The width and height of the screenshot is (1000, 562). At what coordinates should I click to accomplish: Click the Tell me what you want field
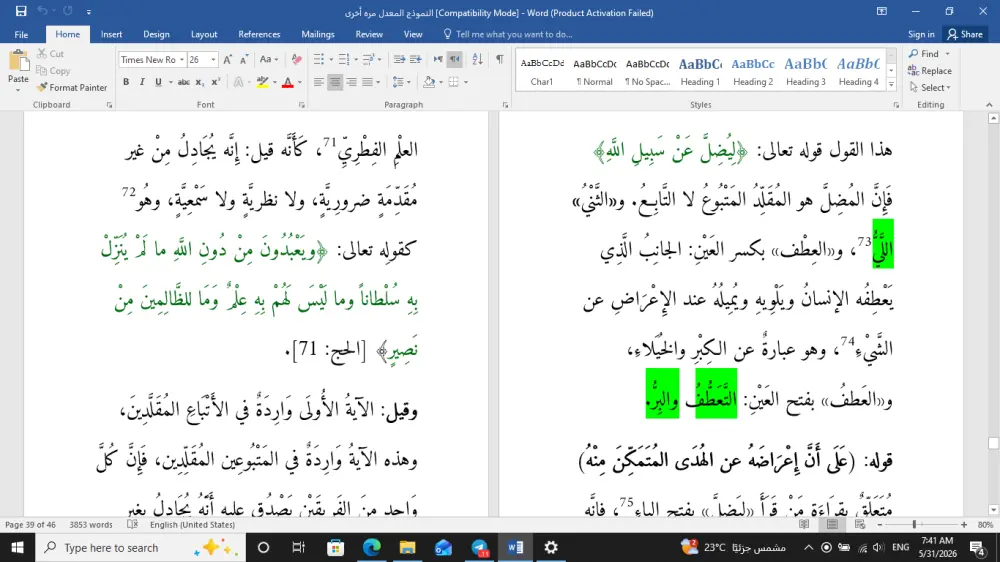pyautogui.click(x=508, y=34)
